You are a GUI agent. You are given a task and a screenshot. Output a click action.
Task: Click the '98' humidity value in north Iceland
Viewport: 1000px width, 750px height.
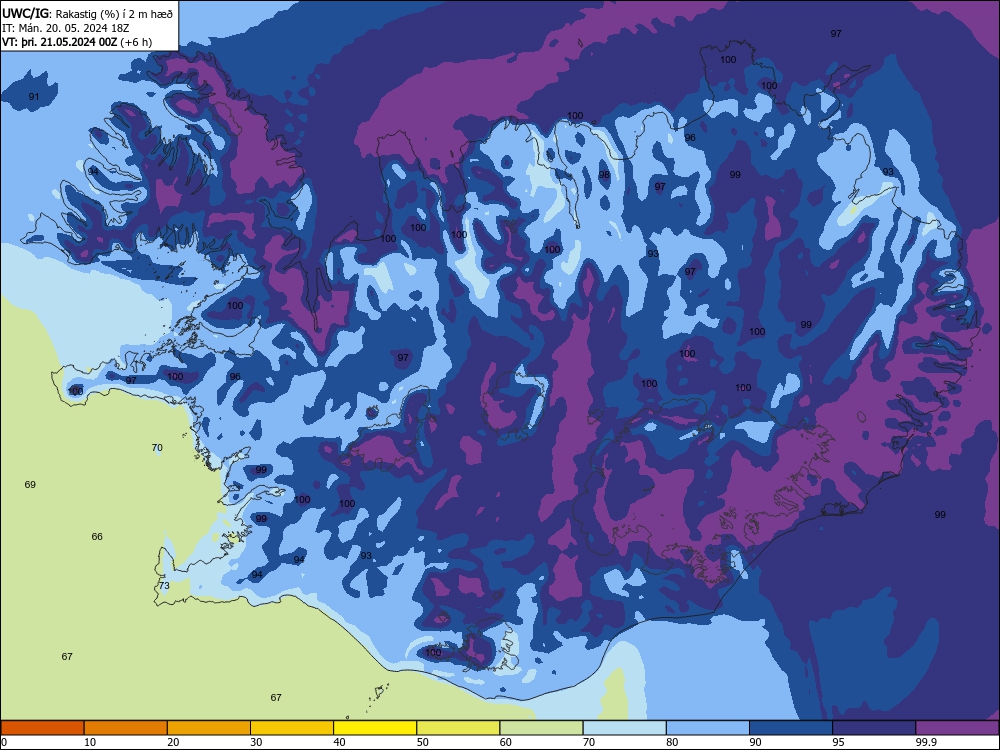click(x=604, y=175)
